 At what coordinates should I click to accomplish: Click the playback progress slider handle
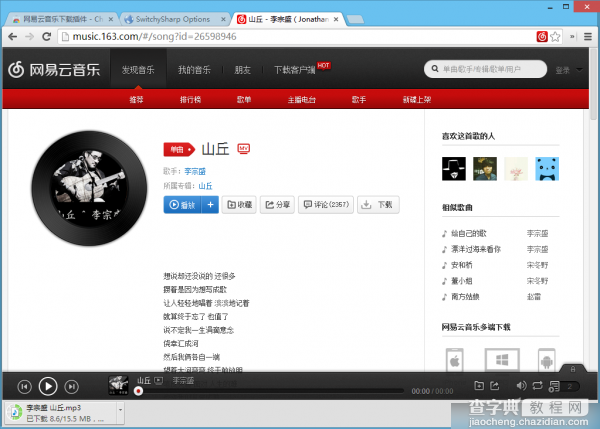coord(139,391)
